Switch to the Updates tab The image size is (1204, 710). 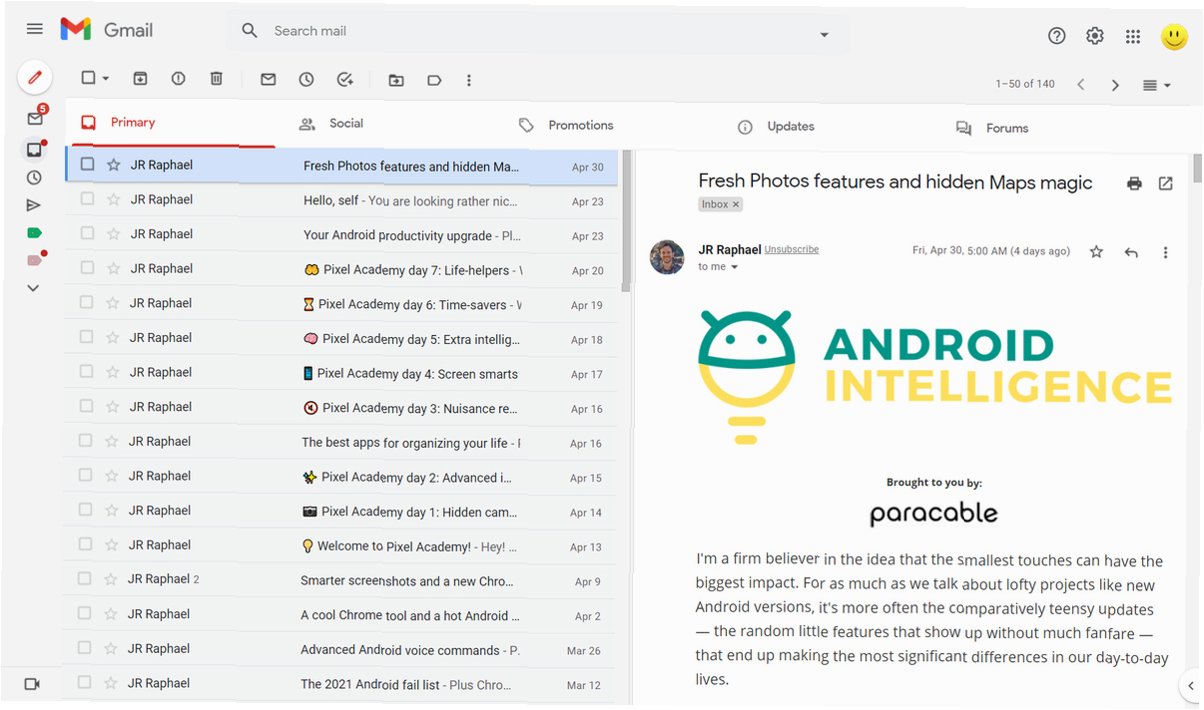(x=776, y=127)
